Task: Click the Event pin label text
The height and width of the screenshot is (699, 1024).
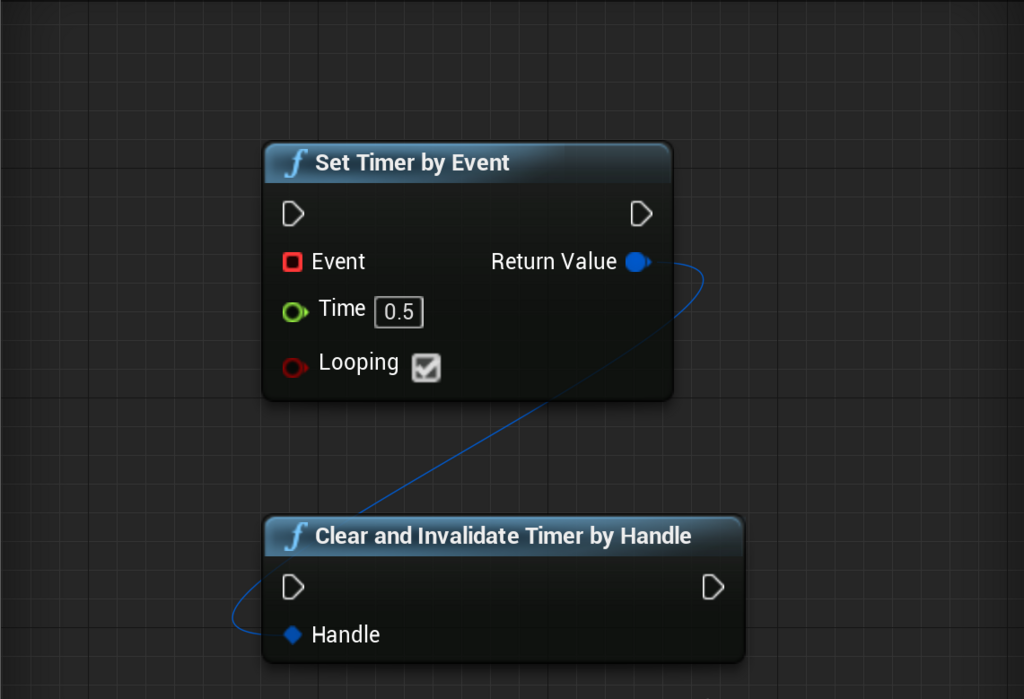Action: pos(340,262)
